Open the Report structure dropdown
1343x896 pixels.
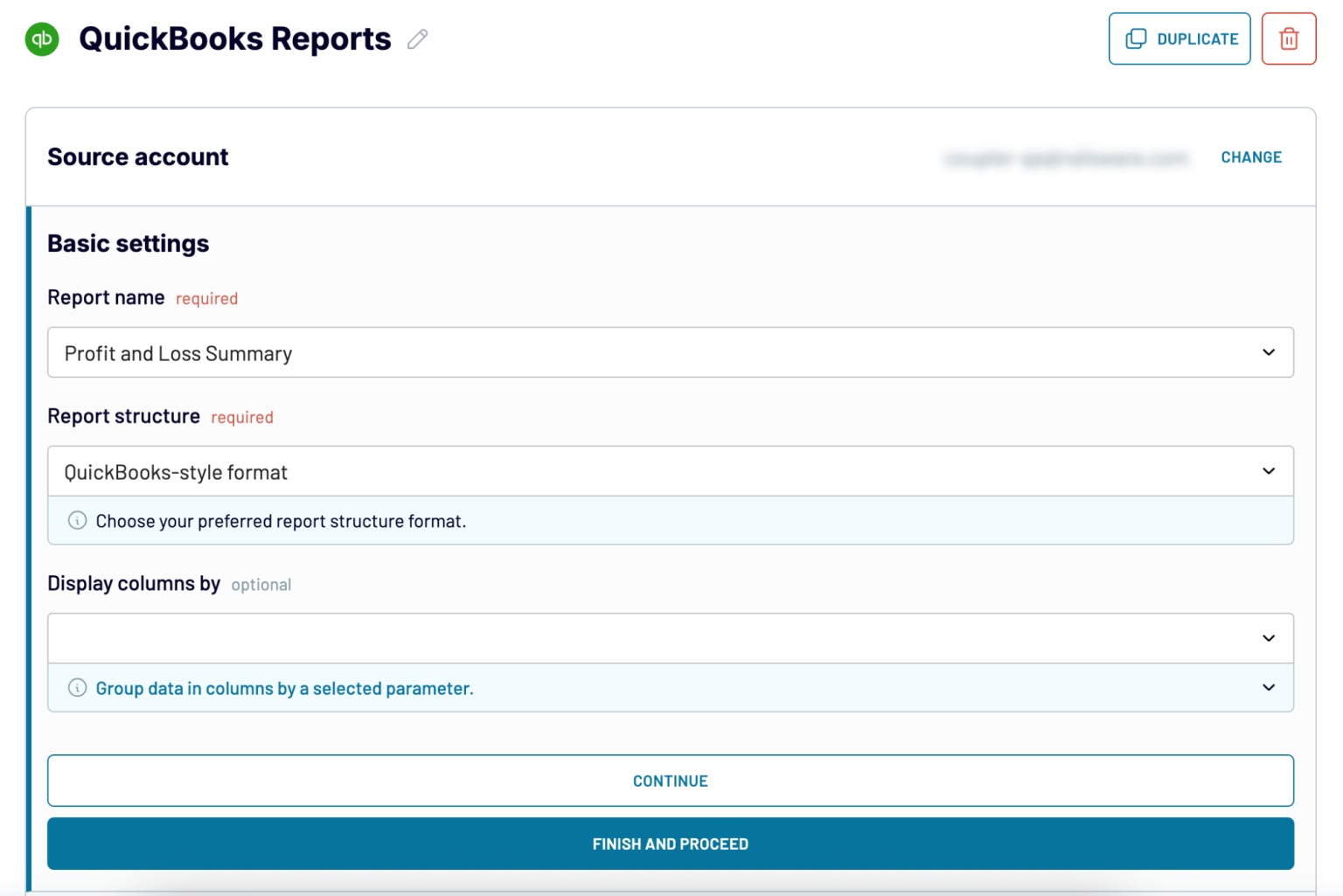click(x=670, y=471)
